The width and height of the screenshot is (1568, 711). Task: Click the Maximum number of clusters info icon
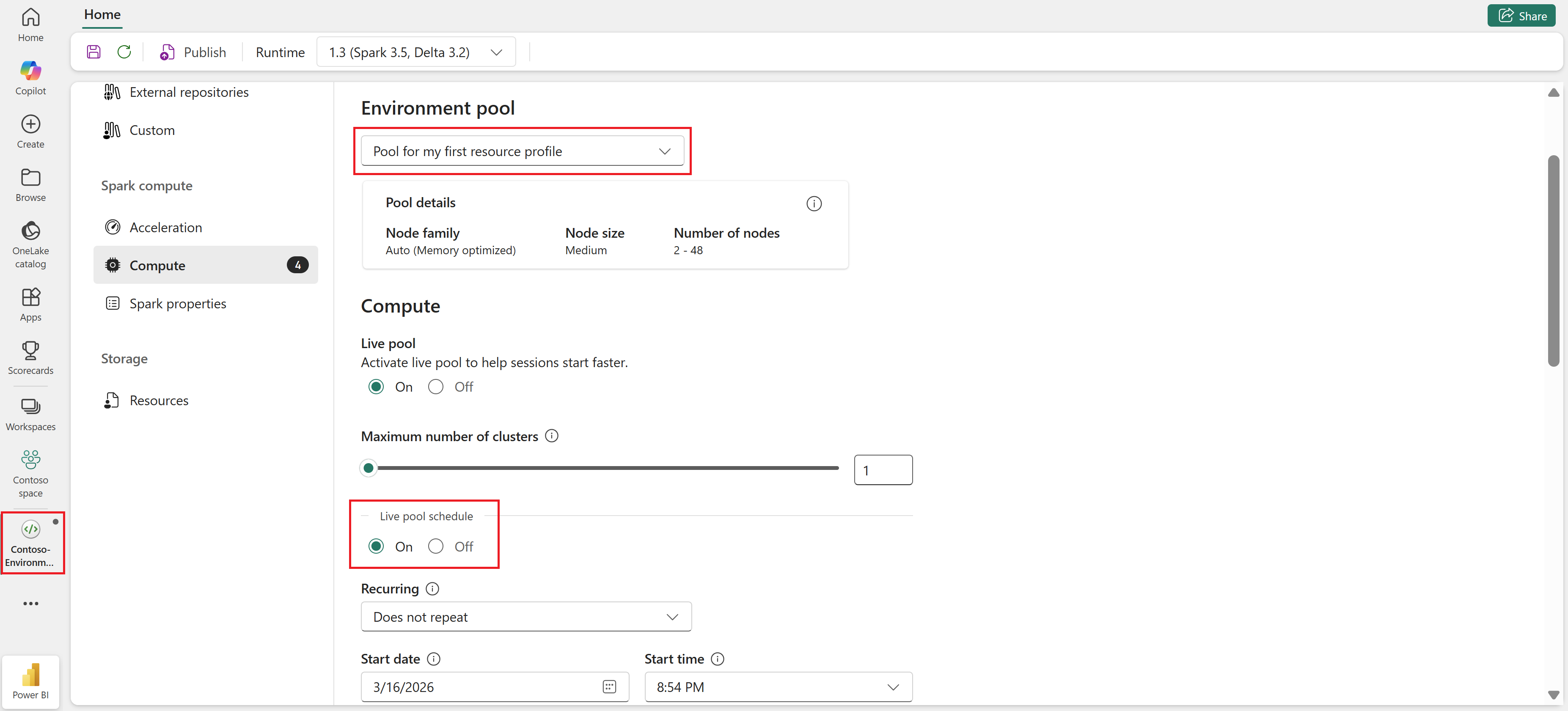coord(551,436)
